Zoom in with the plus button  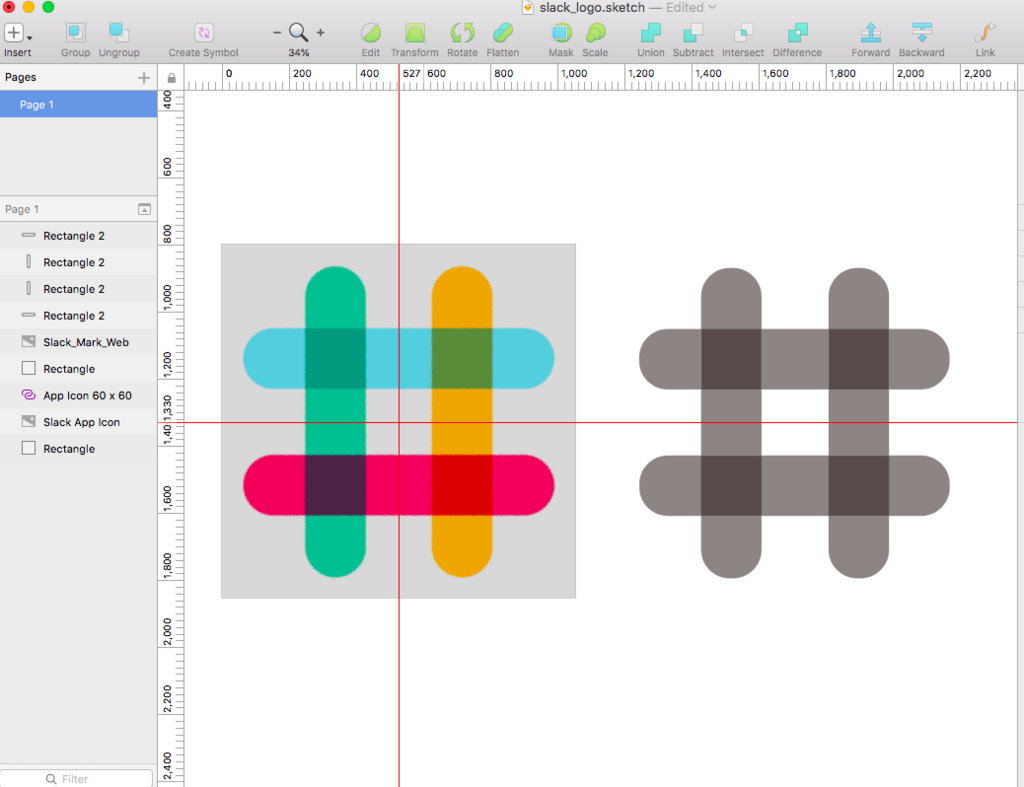click(x=321, y=32)
